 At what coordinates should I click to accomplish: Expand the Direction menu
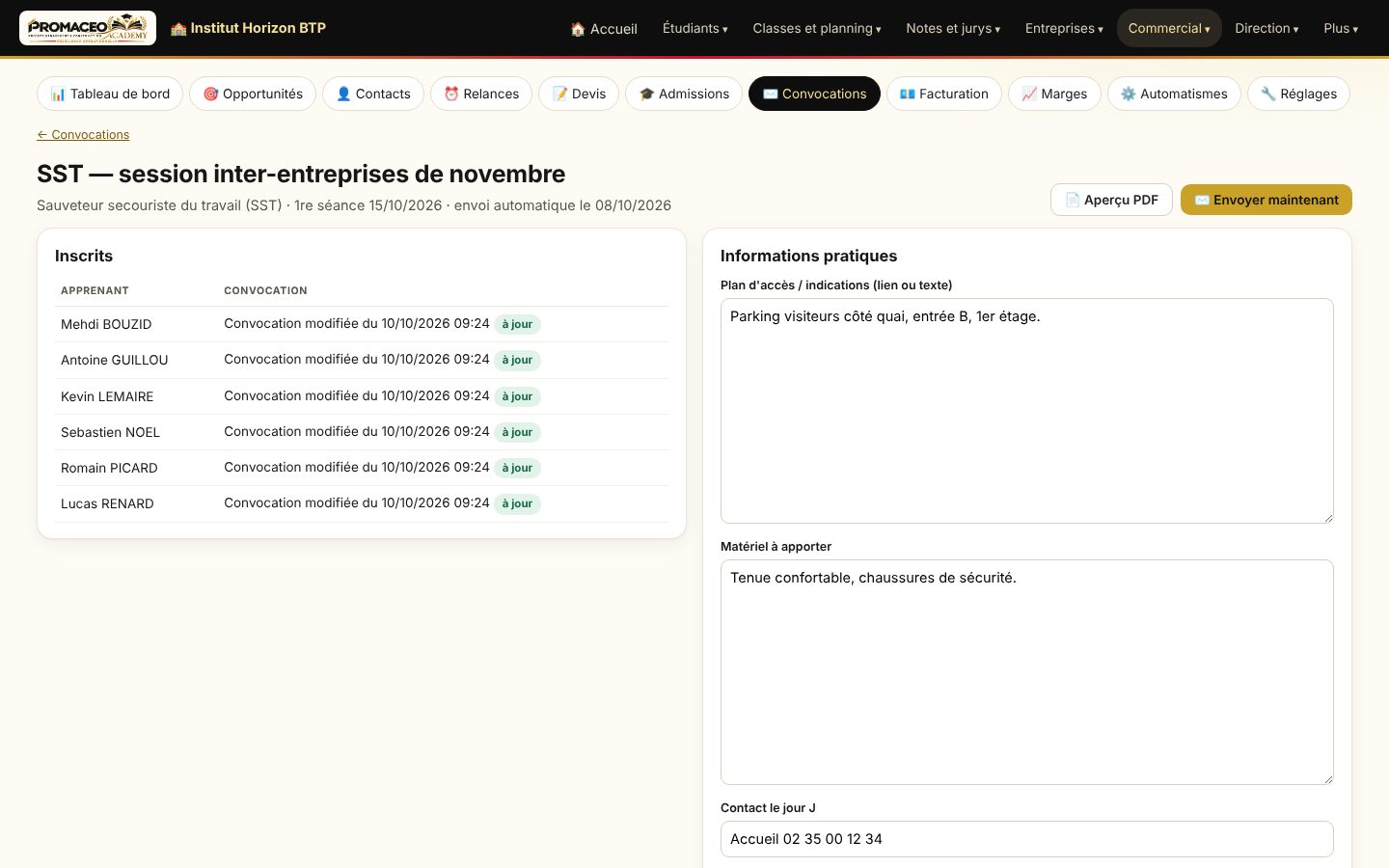click(x=1266, y=28)
